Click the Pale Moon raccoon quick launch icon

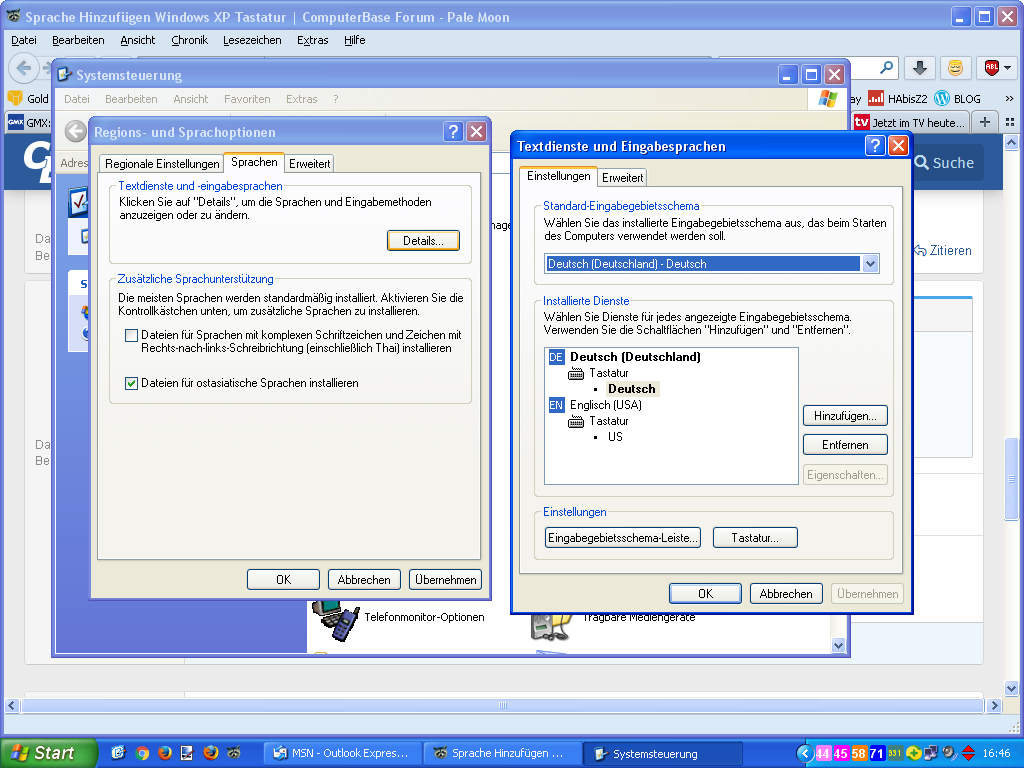click(x=233, y=753)
